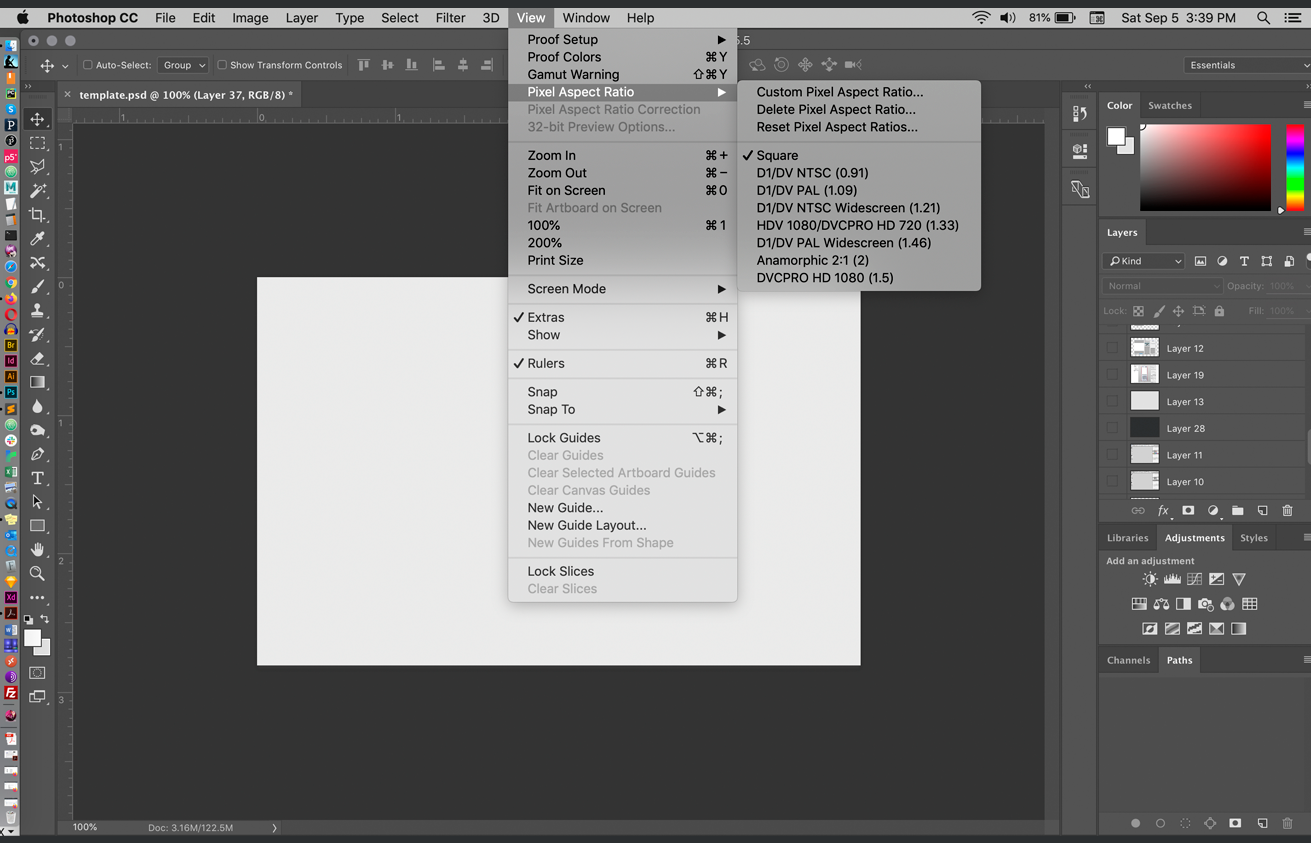Click the foreground color swatch in toolbar
This screenshot has width=1311, height=843.
coord(33,638)
